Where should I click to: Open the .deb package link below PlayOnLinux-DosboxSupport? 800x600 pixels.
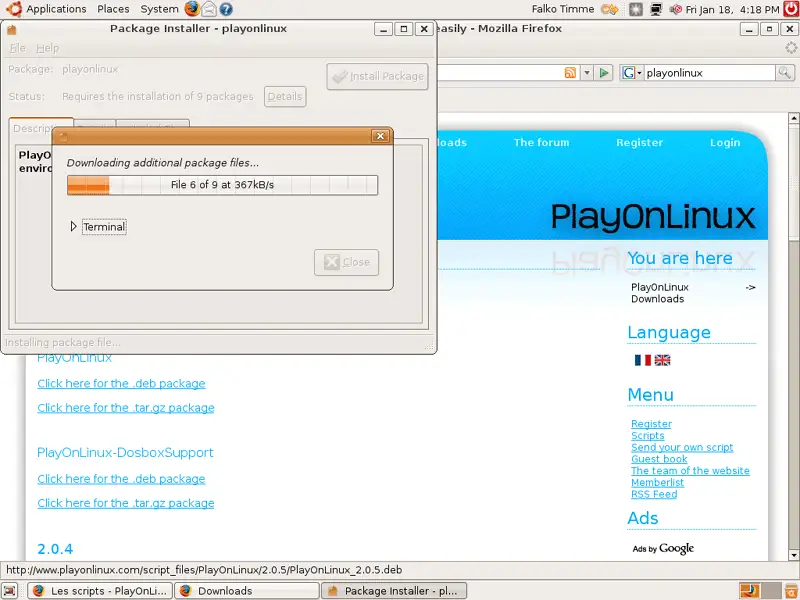pyautogui.click(x=121, y=479)
